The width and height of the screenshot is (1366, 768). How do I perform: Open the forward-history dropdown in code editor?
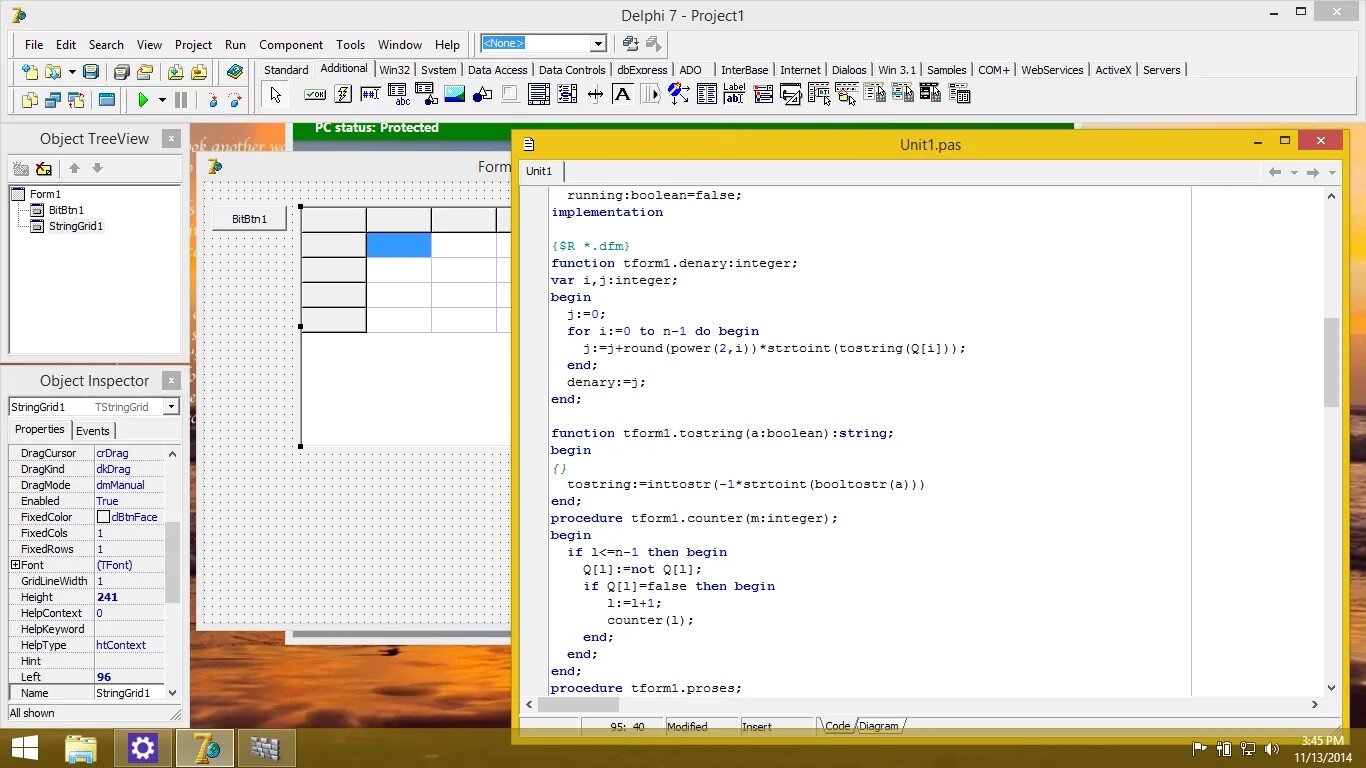1332,173
